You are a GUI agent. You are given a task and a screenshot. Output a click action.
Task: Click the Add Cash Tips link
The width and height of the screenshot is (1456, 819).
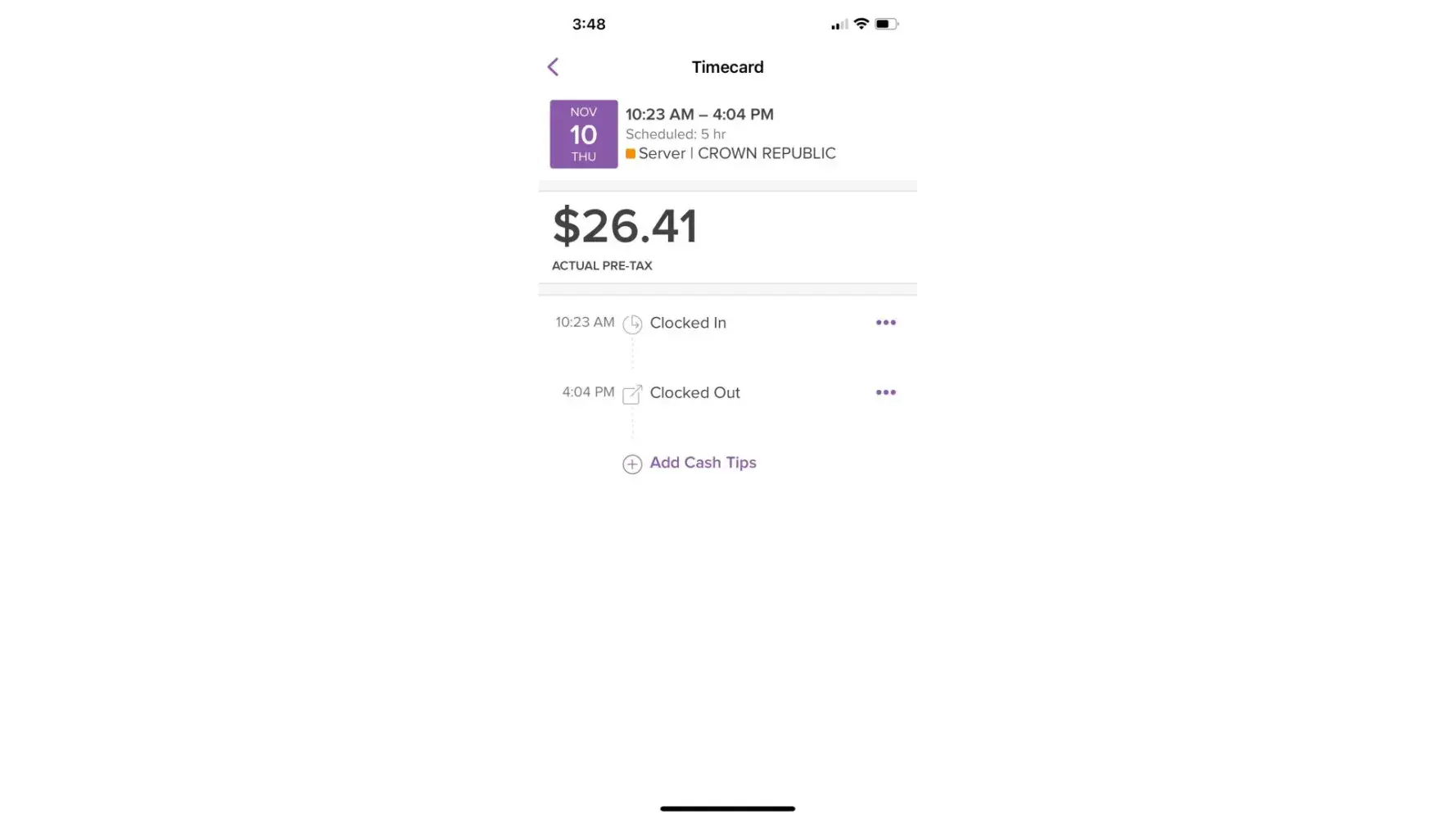(x=703, y=463)
